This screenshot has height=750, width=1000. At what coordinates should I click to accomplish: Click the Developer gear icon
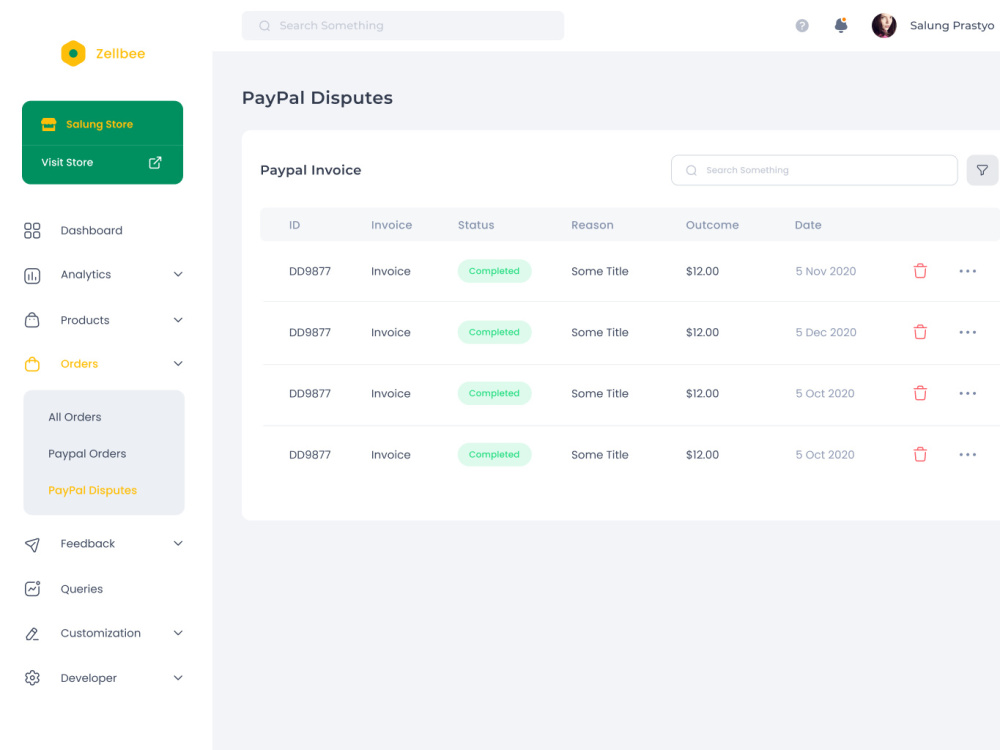[x=32, y=678]
